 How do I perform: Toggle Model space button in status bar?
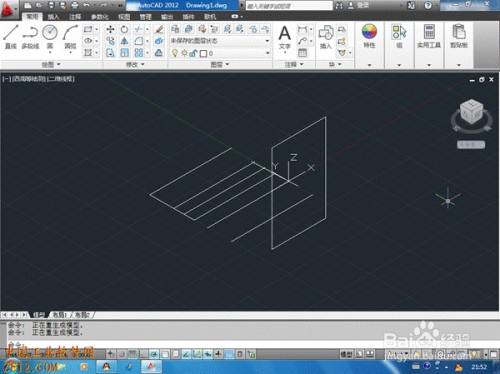click(347, 354)
